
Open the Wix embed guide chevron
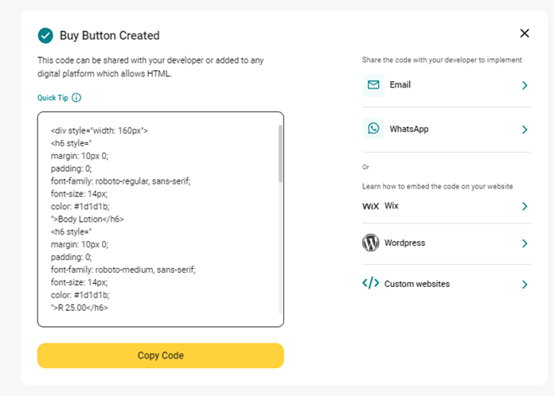pyautogui.click(x=525, y=206)
